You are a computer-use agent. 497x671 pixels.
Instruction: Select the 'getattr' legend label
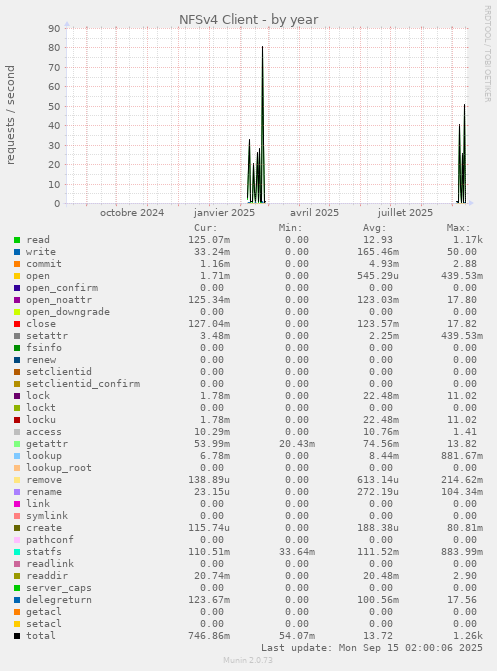pos(47,444)
